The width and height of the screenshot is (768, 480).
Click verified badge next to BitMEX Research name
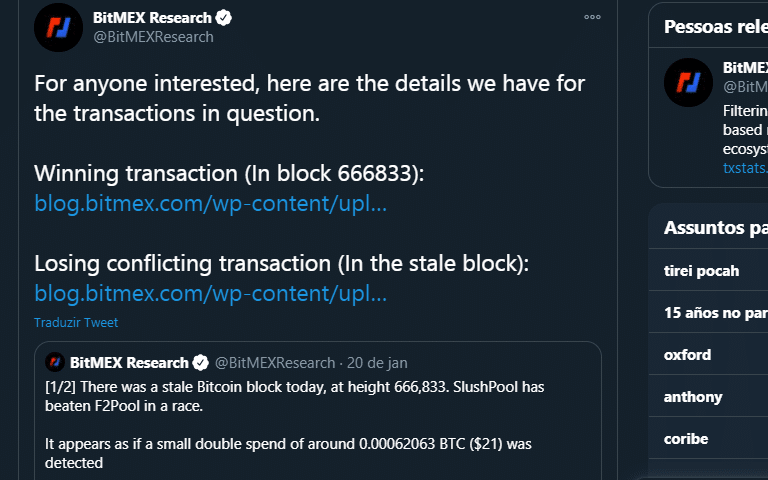pyautogui.click(x=224, y=18)
